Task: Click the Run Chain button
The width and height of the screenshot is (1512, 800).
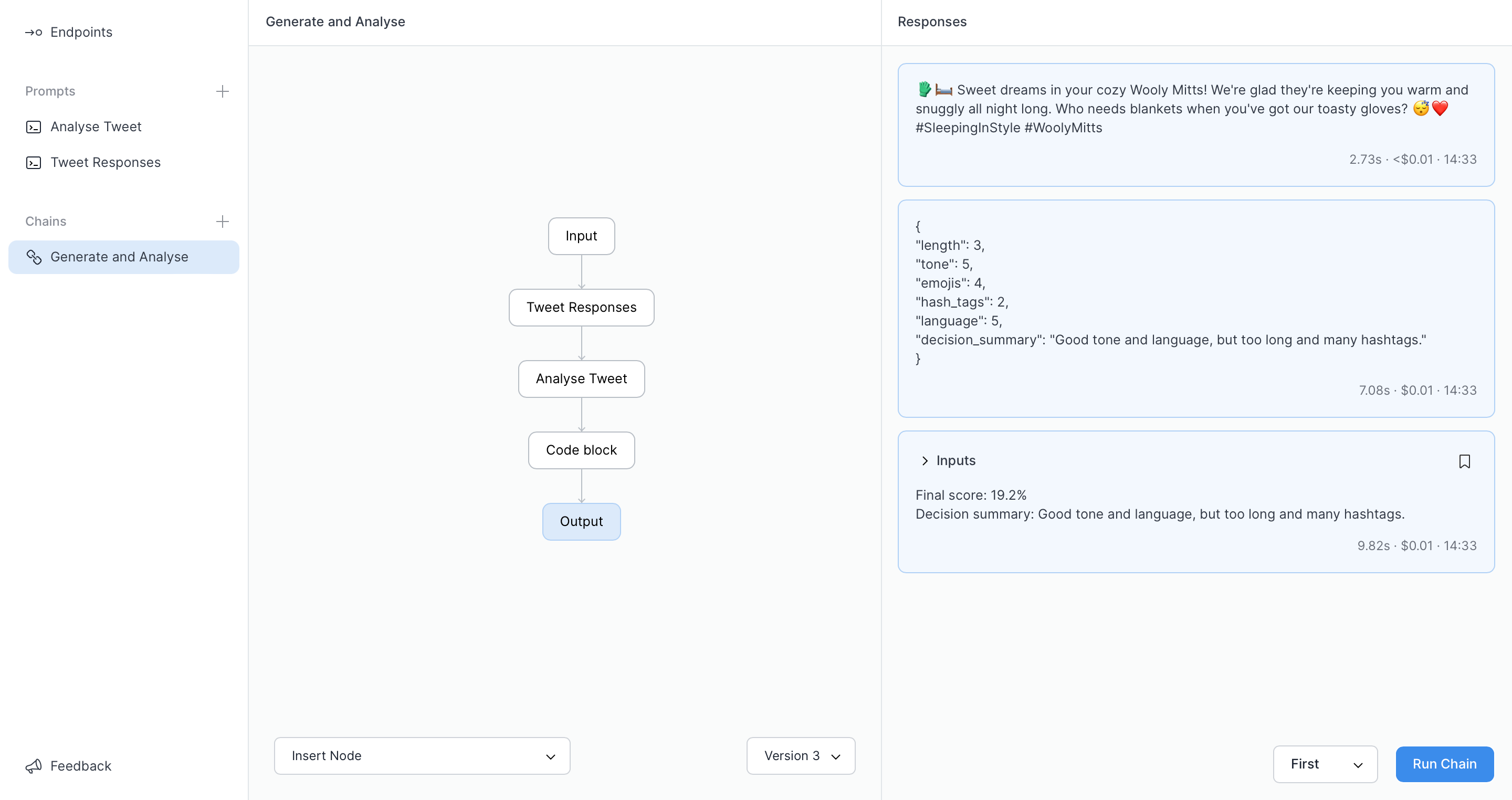Action: coord(1444,764)
